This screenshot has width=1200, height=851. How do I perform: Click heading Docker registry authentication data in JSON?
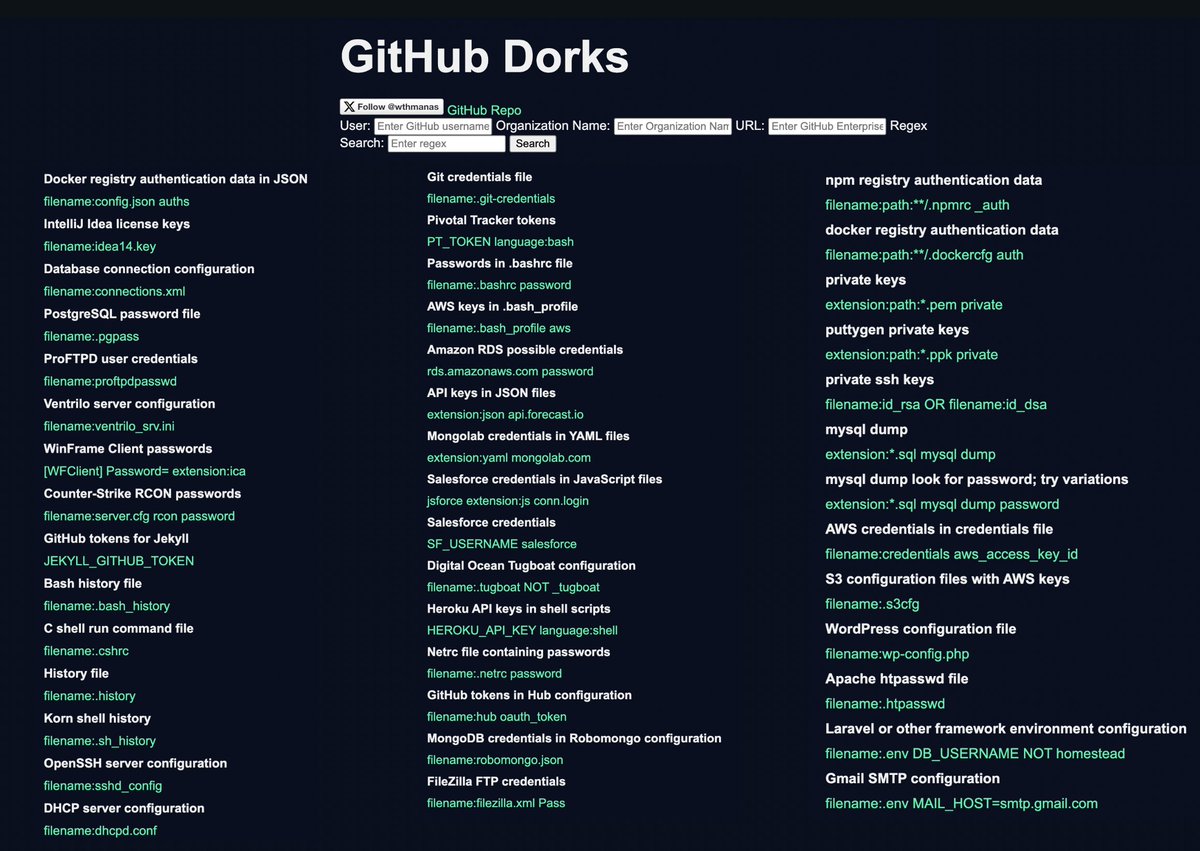click(176, 179)
